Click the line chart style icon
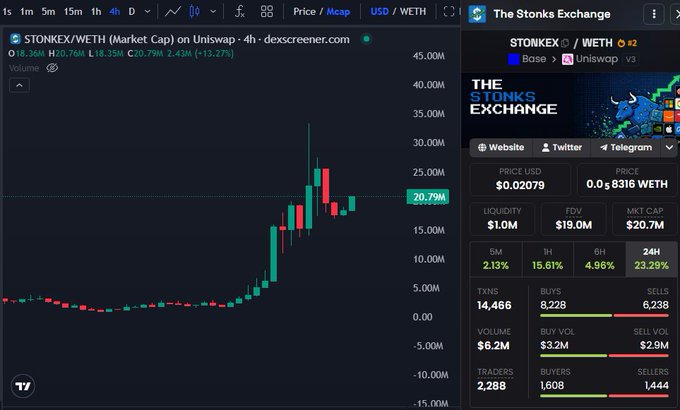The height and width of the screenshot is (410, 680). point(173,12)
